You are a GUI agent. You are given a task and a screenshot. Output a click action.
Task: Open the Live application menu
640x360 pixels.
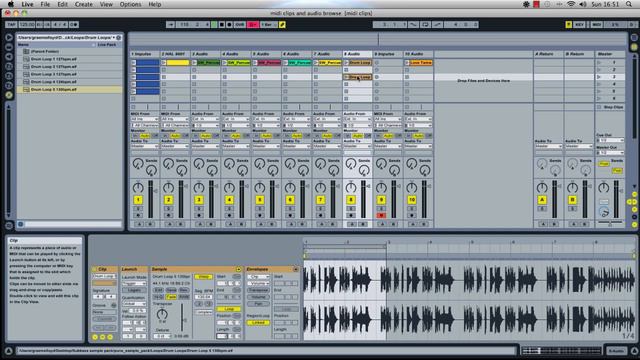coord(27,4)
